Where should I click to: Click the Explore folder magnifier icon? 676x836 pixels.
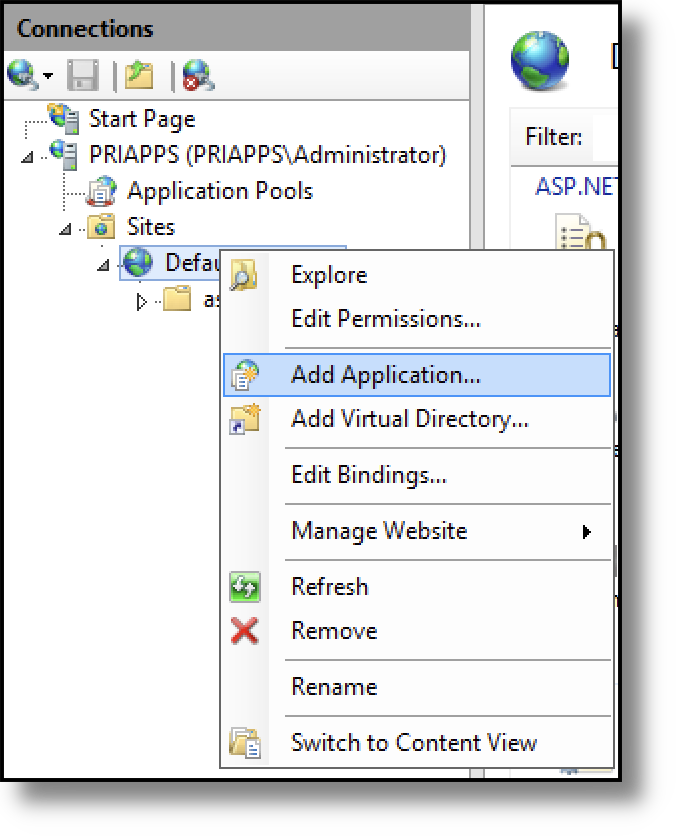point(244,275)
